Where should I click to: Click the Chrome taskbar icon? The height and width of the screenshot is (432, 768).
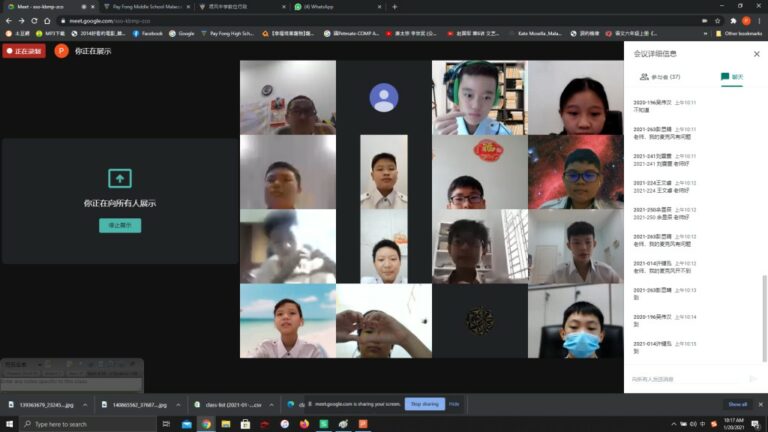coord(206,424)
